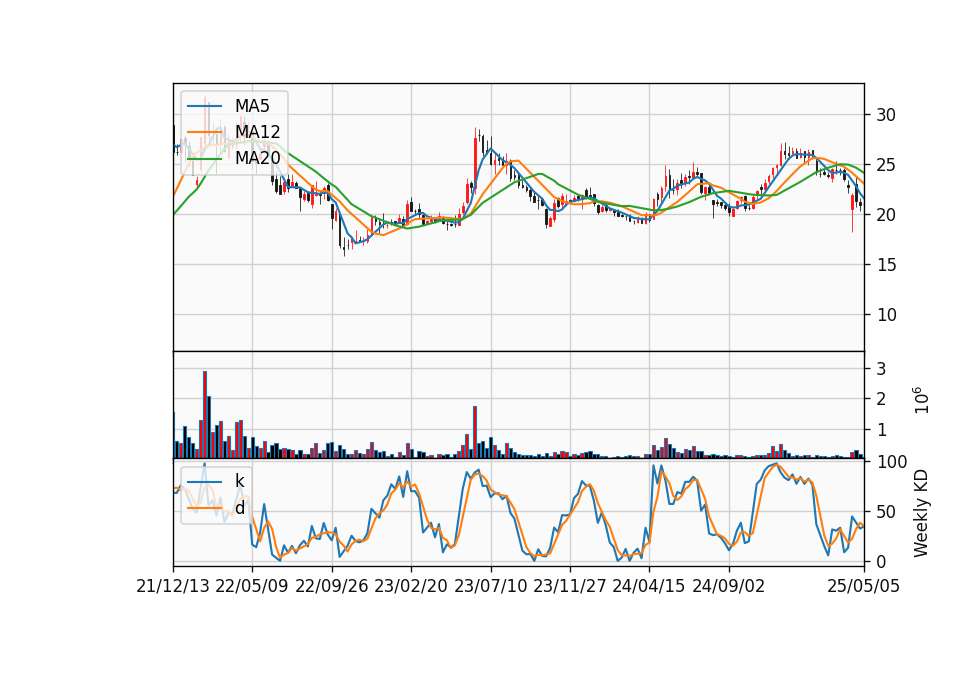Click the 23/11/27 date axis label
The height and width of the screenshot is (690, 960).
570,586
